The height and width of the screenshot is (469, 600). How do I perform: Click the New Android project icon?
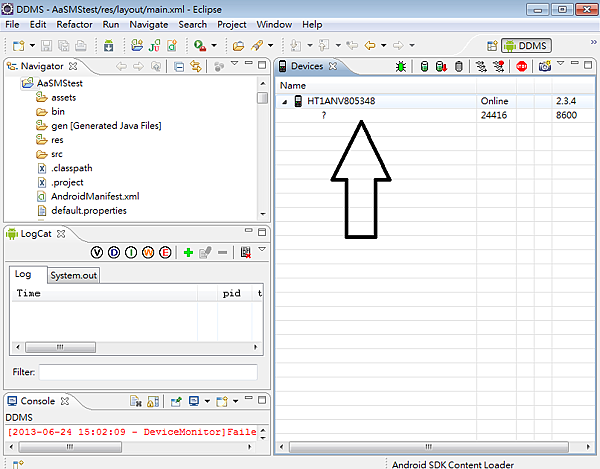click(x=137, y=46)
